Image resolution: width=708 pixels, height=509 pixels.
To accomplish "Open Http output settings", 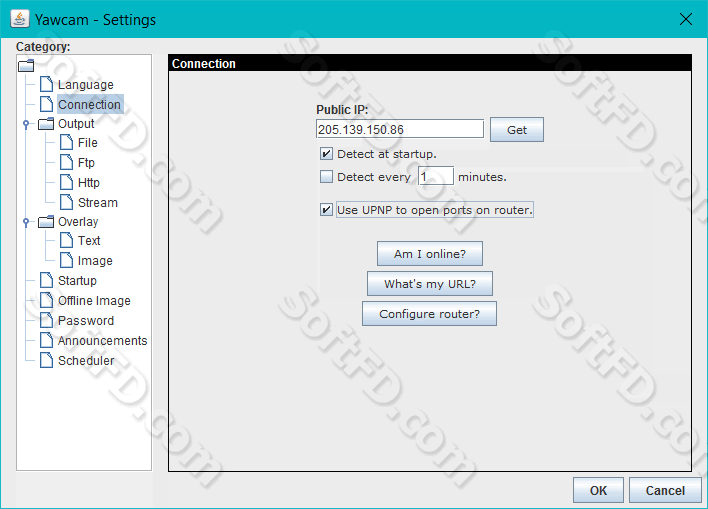I will pos(88,182).
